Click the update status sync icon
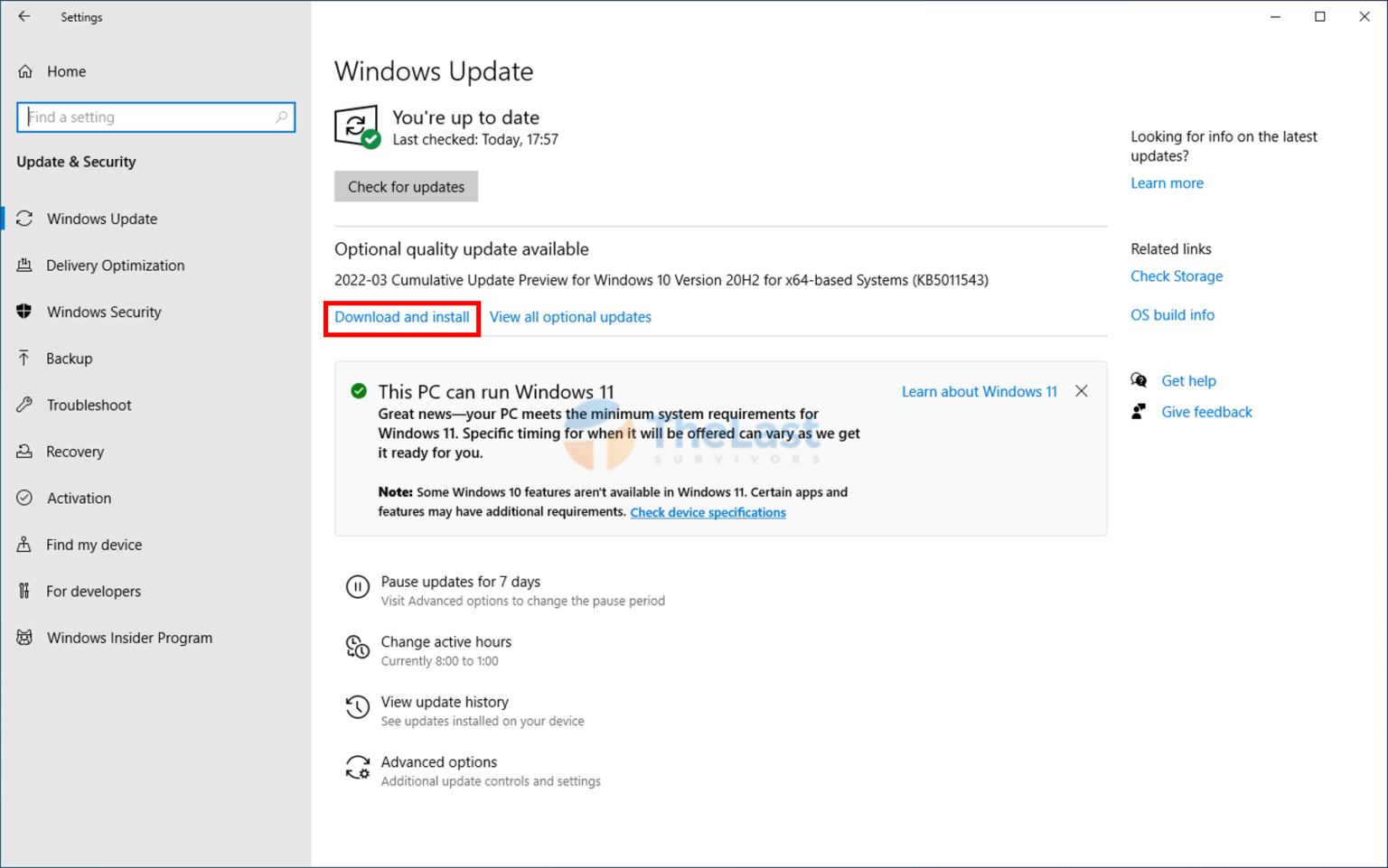This screenshot has width=1388, height=868. (357, 126)
